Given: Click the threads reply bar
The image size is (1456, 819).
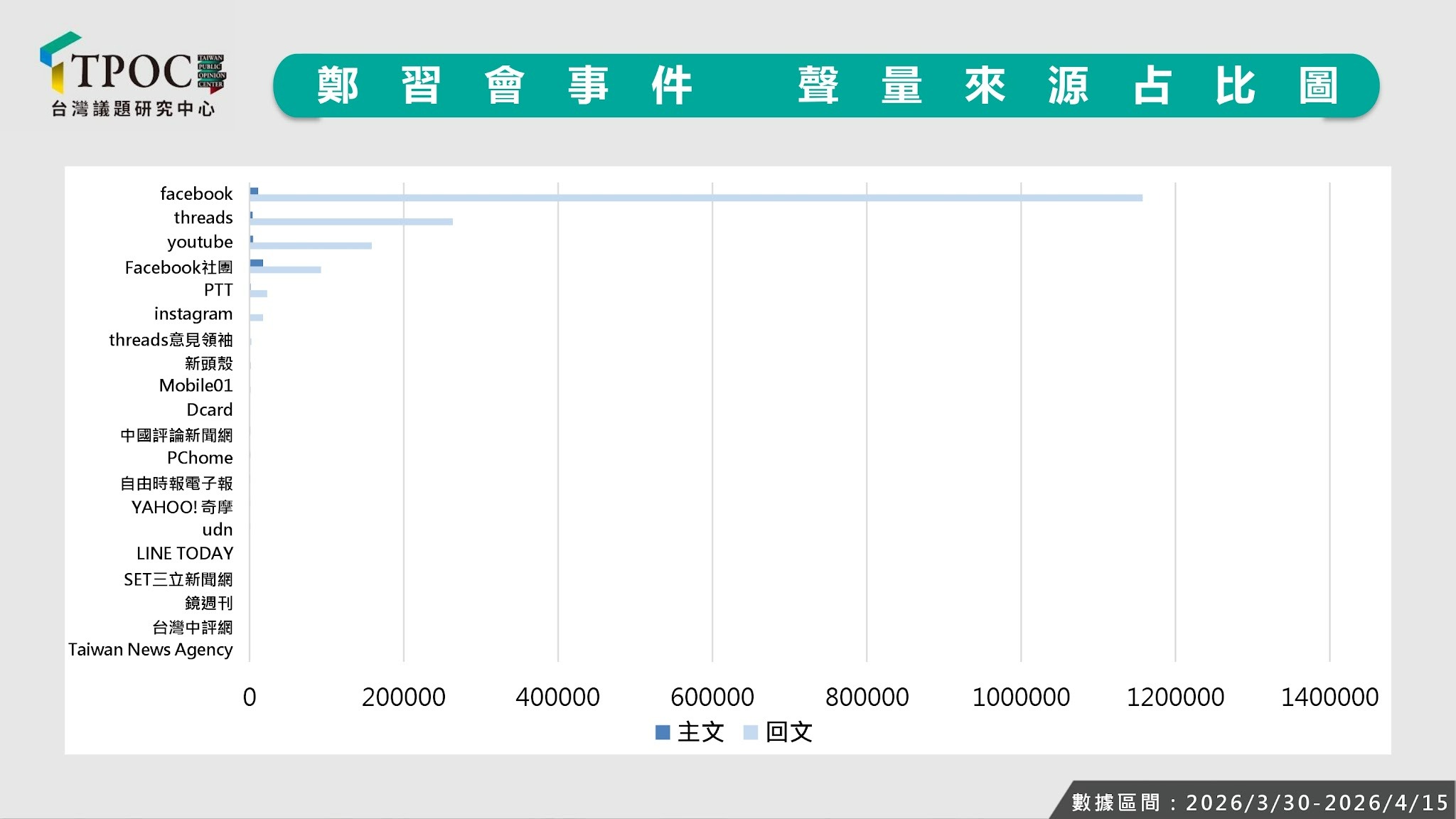Looking at the screenshot, I should click(351, 222).
